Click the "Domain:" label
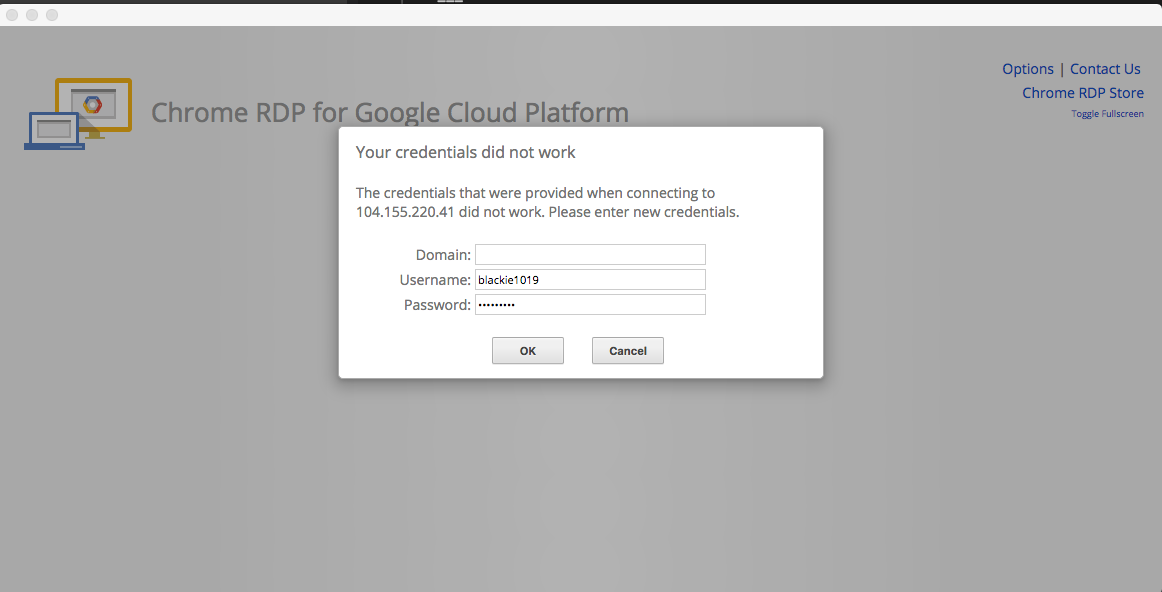The width and height of the screenshot is (1162, 592). tap(443, 256)
